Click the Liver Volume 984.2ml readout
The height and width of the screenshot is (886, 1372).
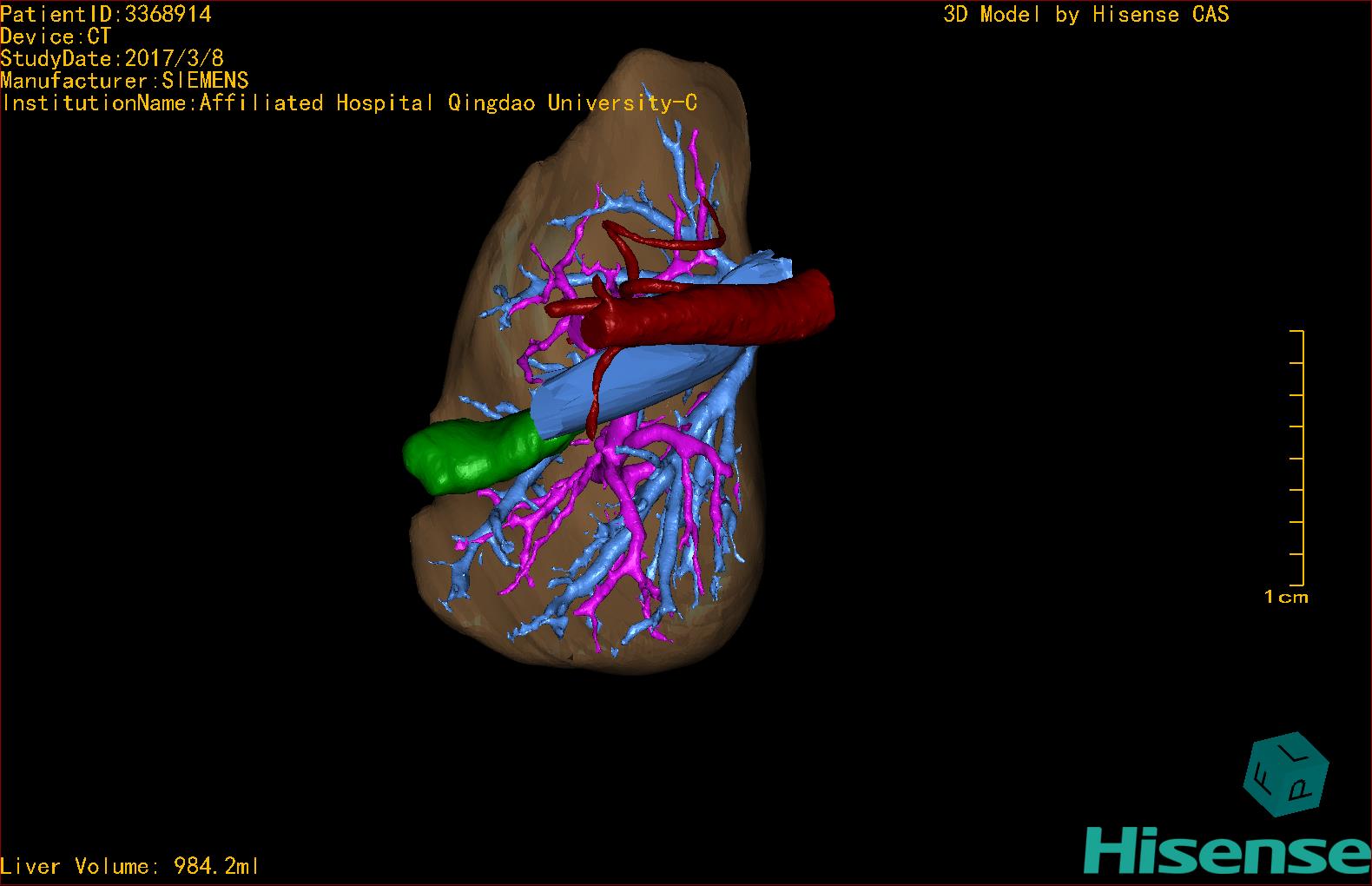130,866
